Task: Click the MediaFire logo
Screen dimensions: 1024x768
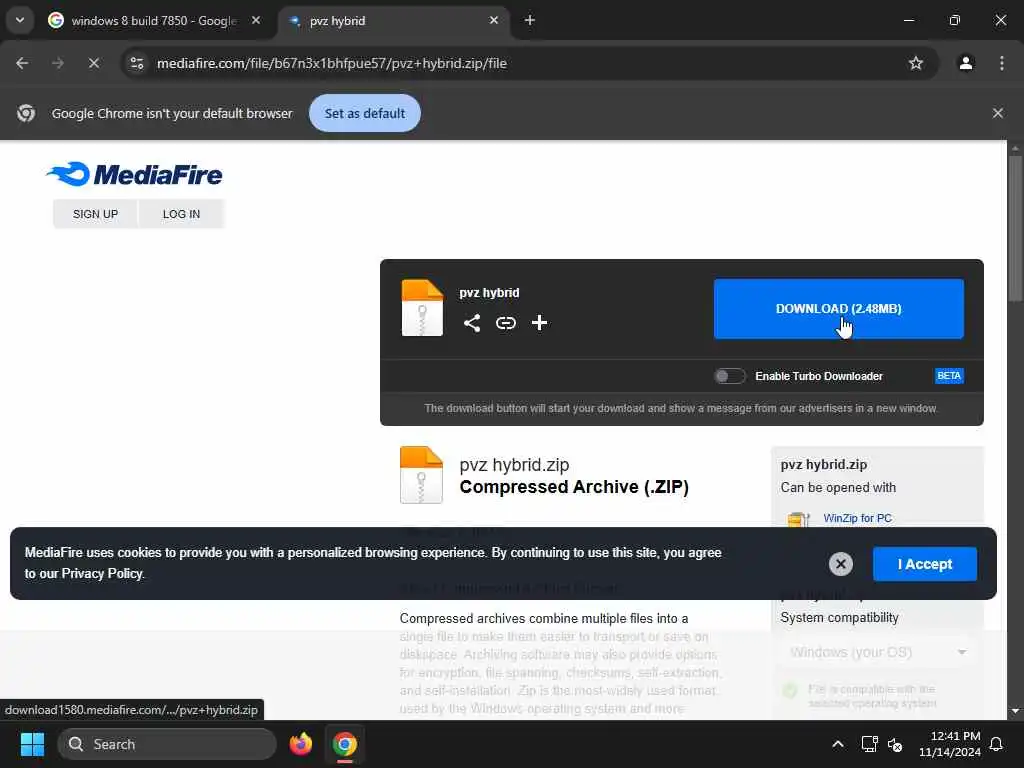Action: [x=134, y=174]
